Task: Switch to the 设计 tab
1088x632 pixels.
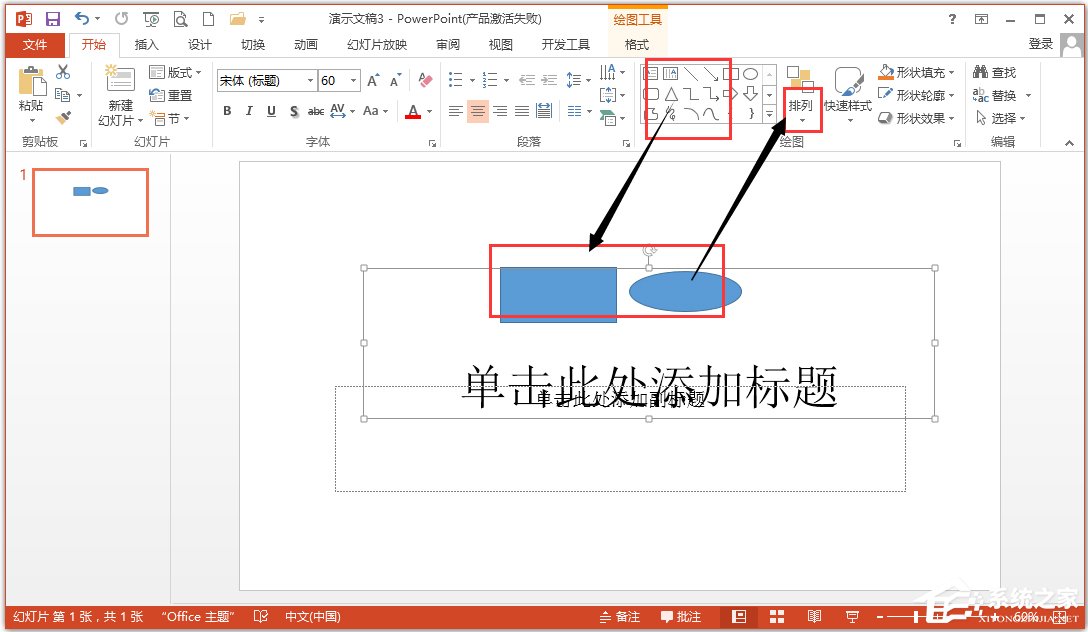Action: pos(199,44)
